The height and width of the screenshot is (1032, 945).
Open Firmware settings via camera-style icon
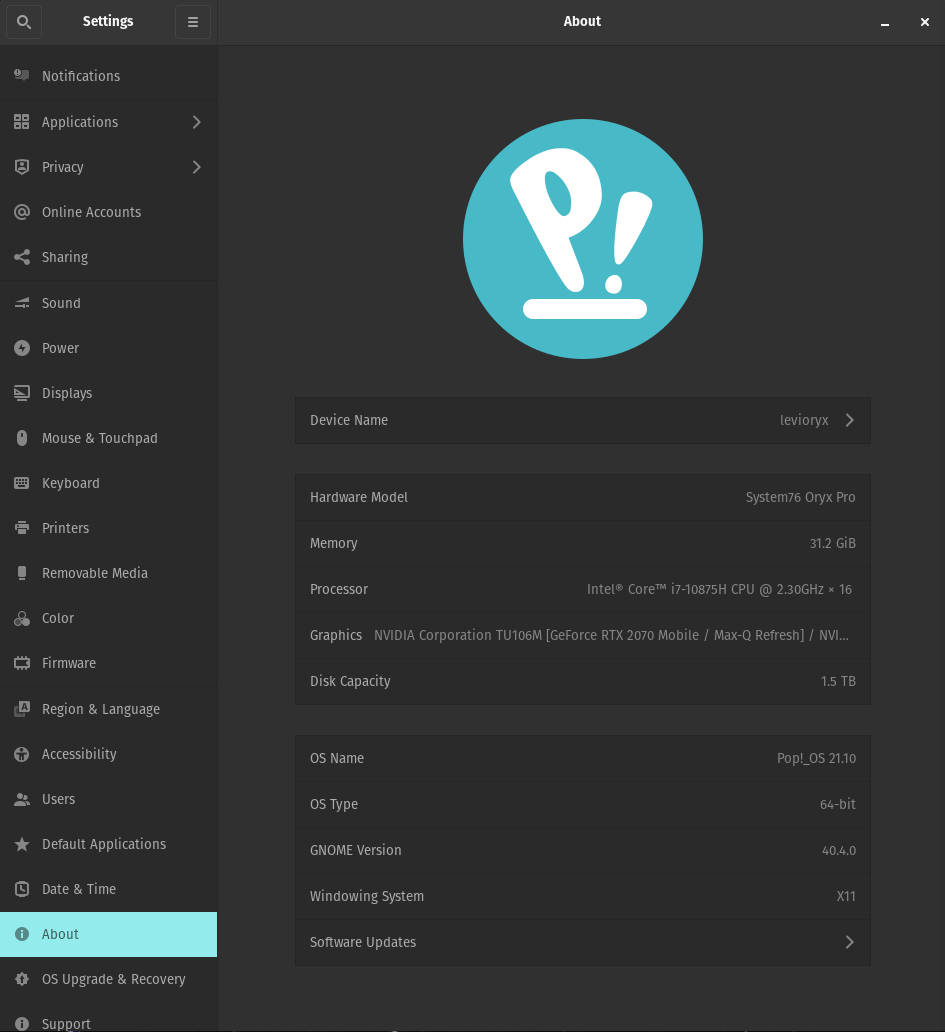tap(20, 663)
